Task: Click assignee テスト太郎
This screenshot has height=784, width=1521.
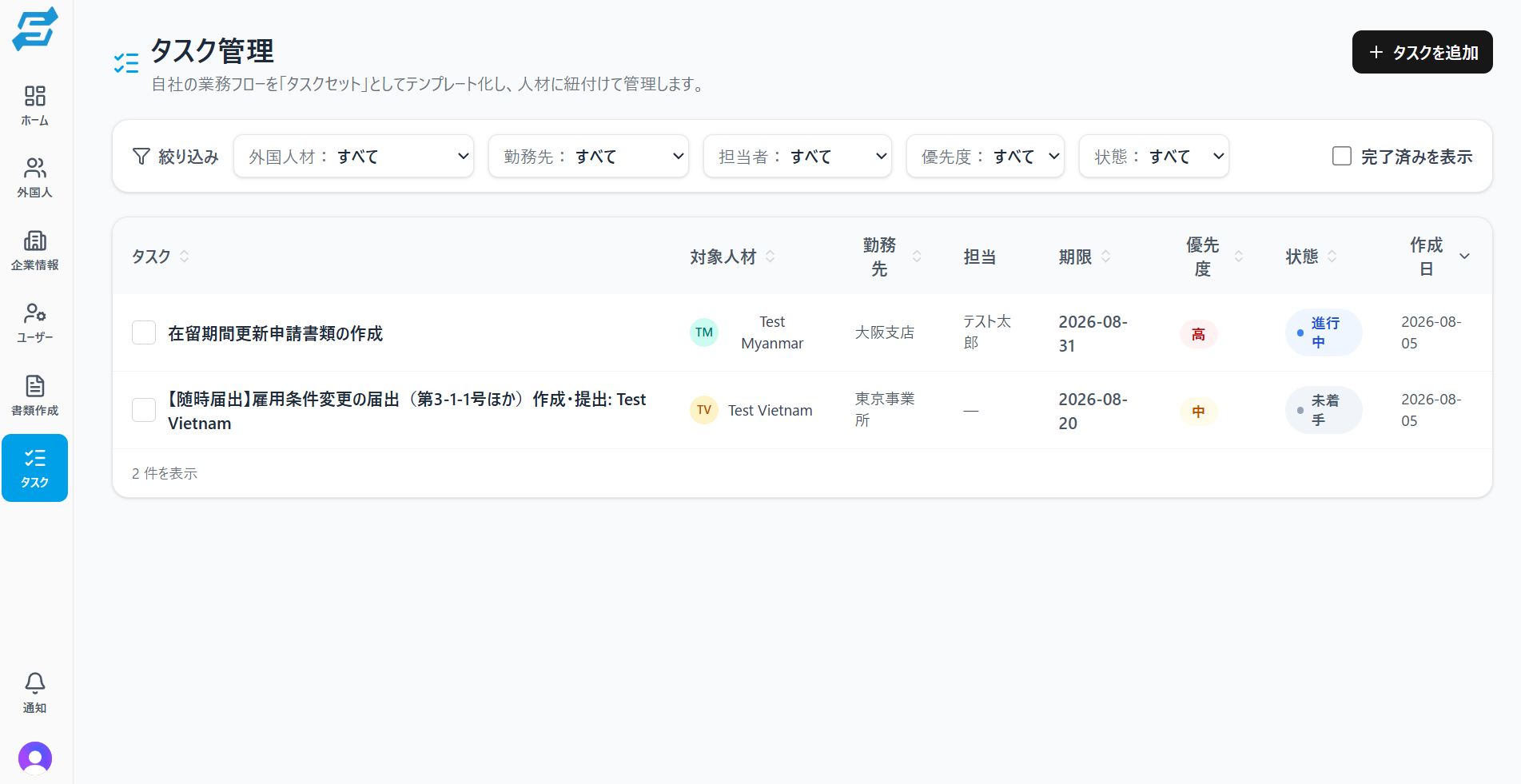Action: 987,332
